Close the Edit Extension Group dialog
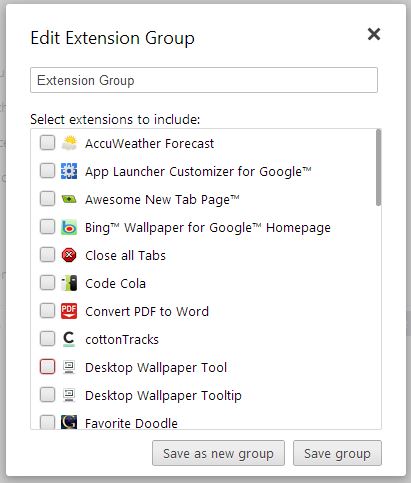 pyautogui.click(x=374, y=34)
